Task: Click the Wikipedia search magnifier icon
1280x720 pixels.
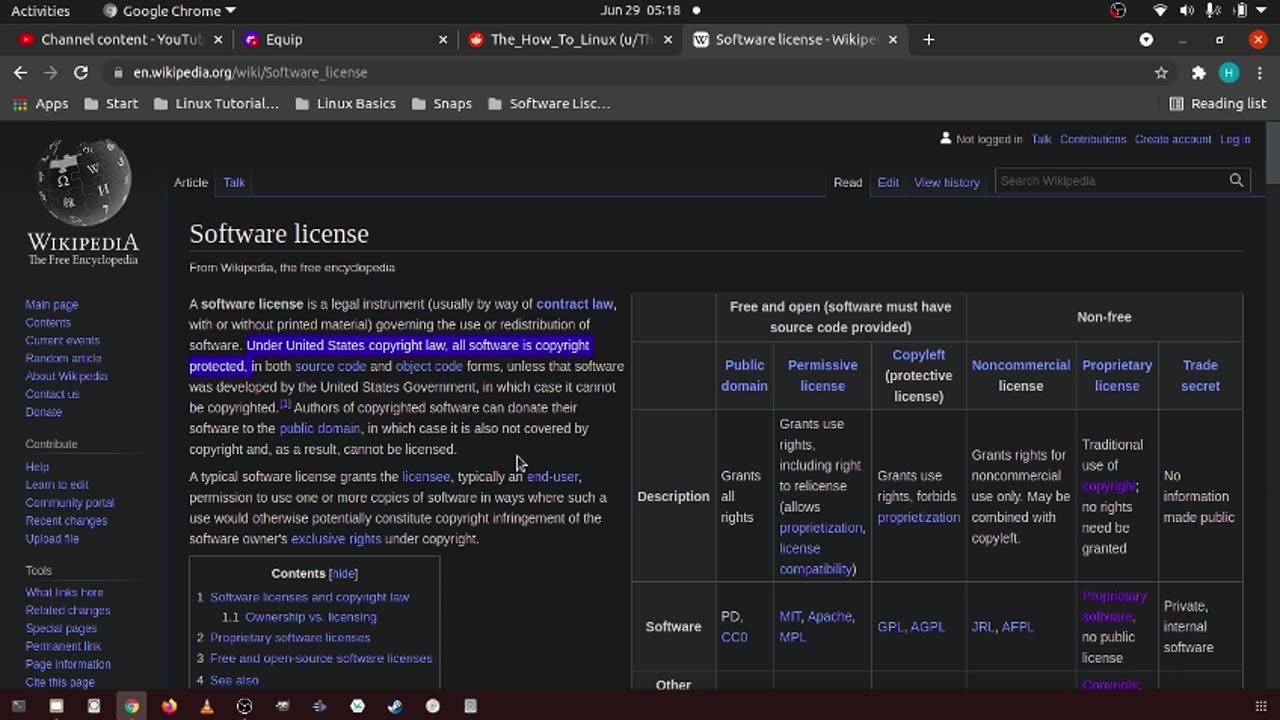Action: (x=1236, y=181)
